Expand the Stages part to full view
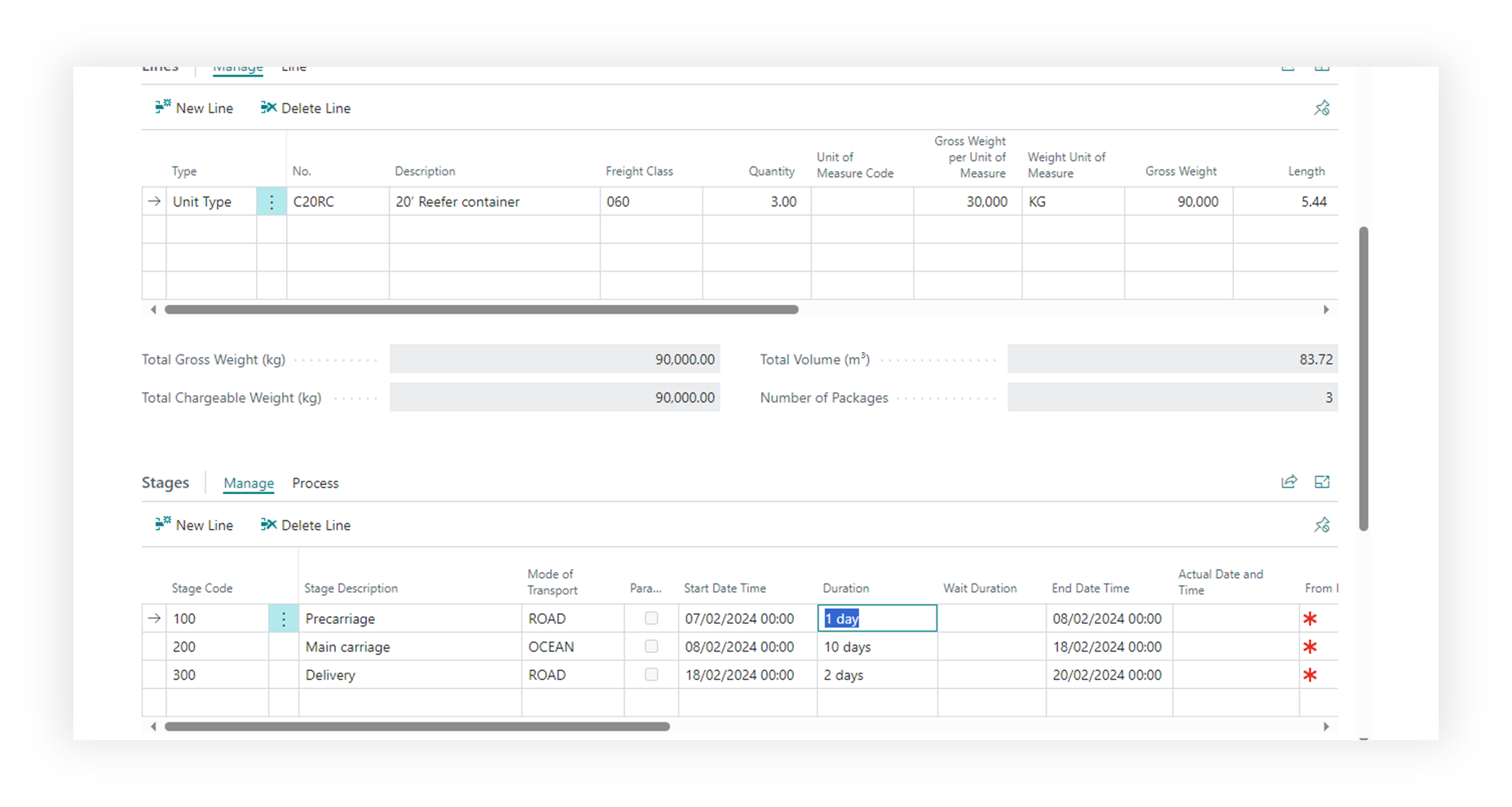Viewport: 1512px width, 807px height. 1322,483
